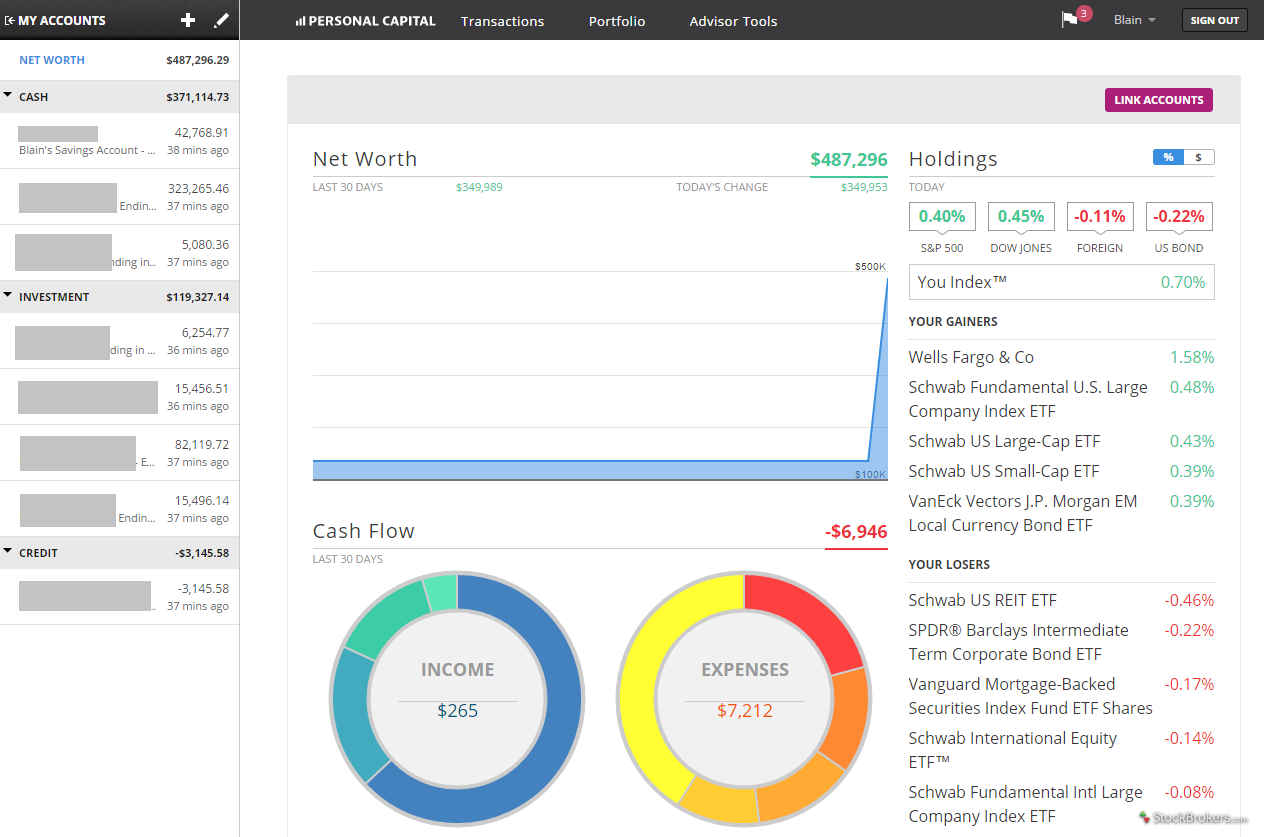
Task: Select the US Bond index box
Action: click(x=1180, y=216)
